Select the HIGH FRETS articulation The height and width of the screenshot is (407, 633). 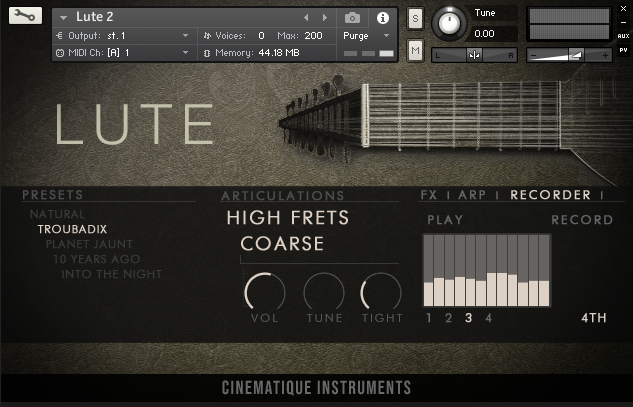click(x=288, y=218)
